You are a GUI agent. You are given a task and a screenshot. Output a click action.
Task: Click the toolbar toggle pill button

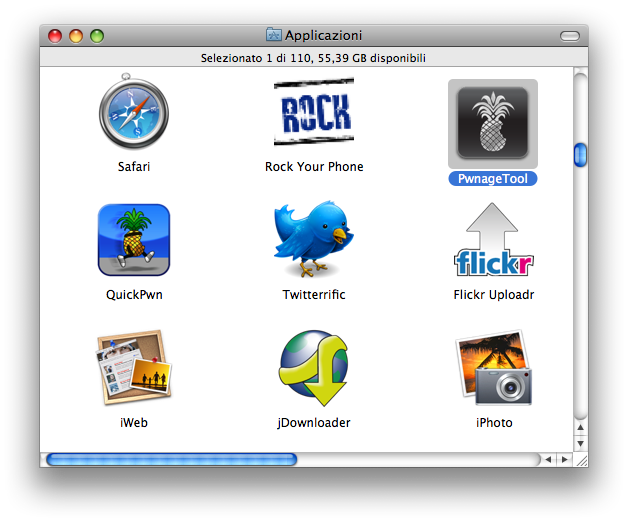(570, 36)
